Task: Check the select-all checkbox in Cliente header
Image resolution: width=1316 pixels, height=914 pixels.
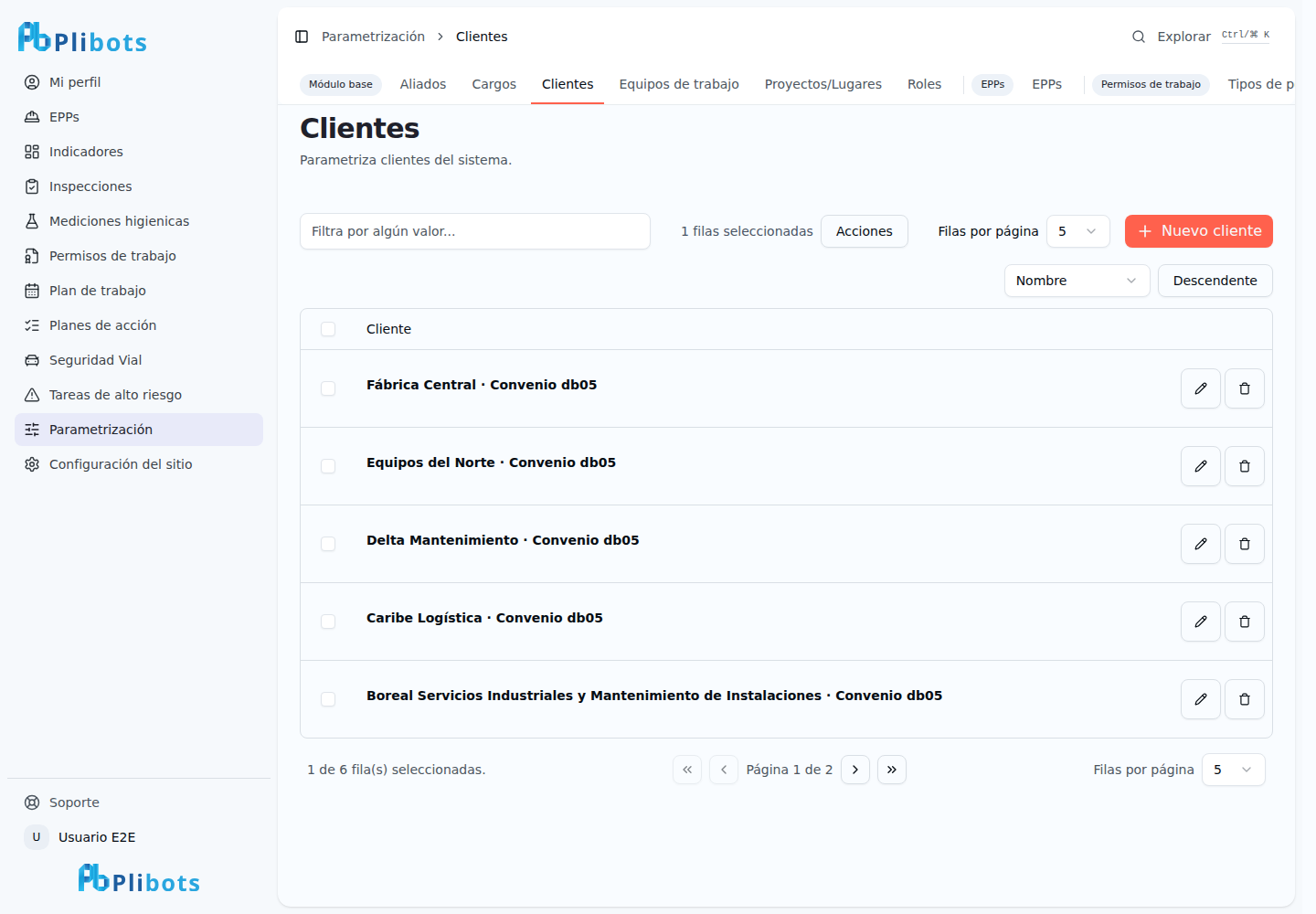Action: 328,329
